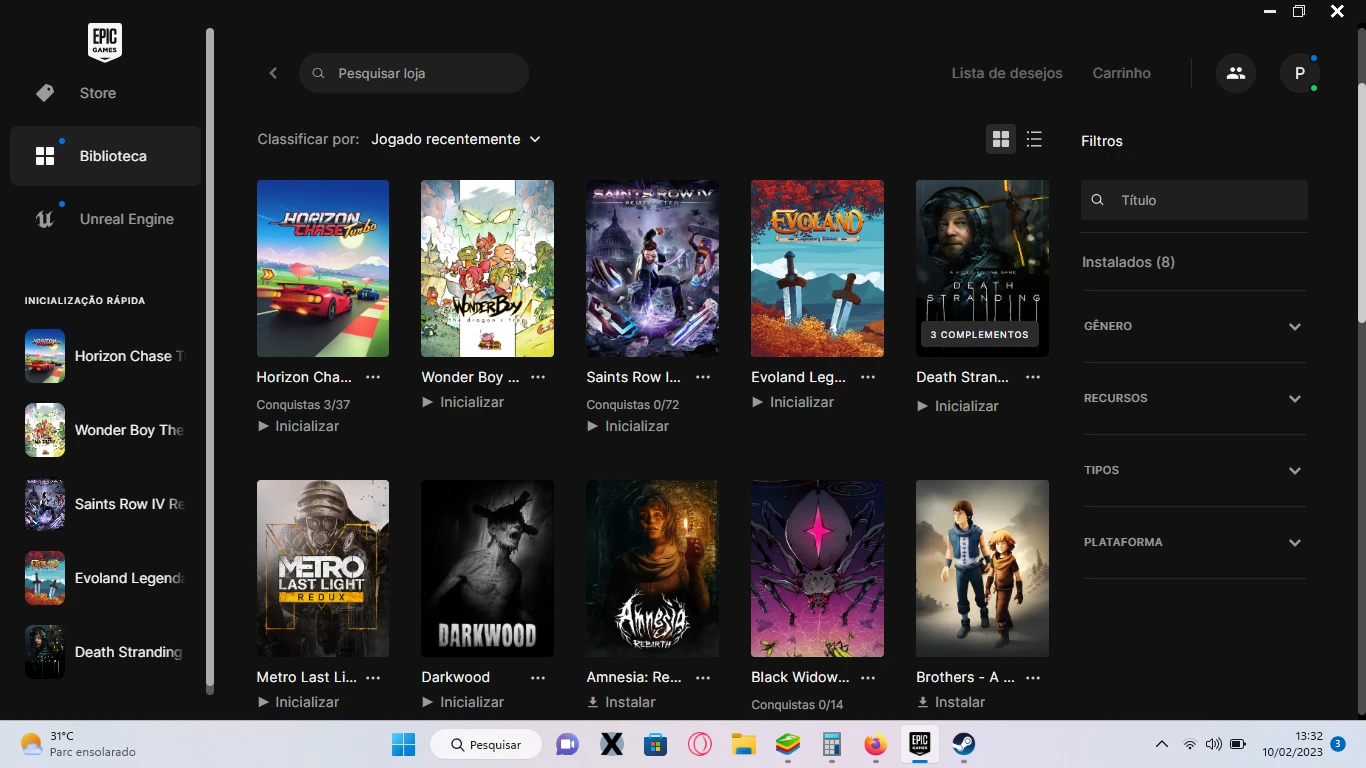This screenshot has width=1366, height=768.
Task: Open options menu for Evoland Legendary
Action: coord(868,377)
